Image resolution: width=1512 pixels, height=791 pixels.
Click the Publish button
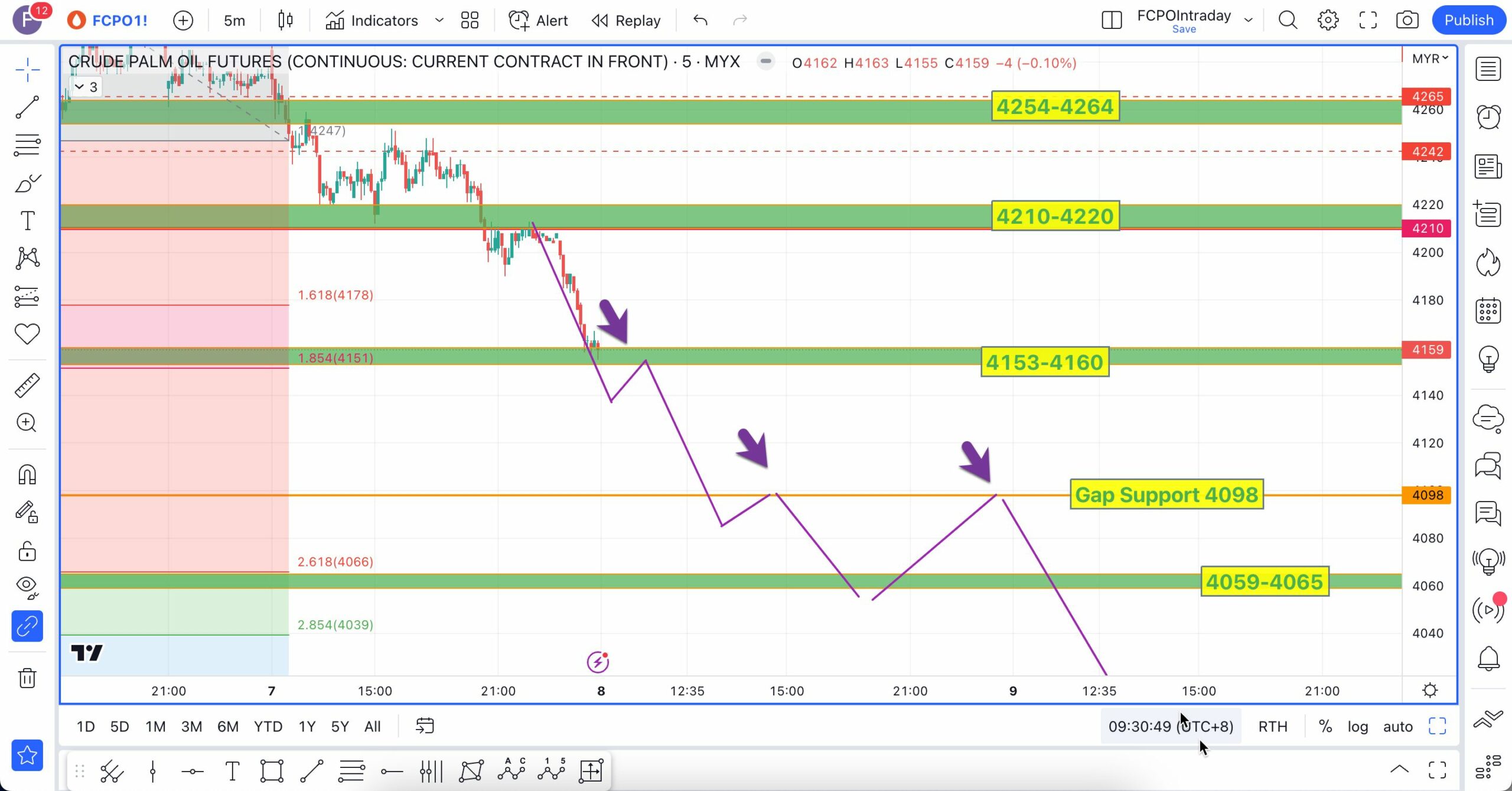pyautogui.click(x=1468, y=20)
